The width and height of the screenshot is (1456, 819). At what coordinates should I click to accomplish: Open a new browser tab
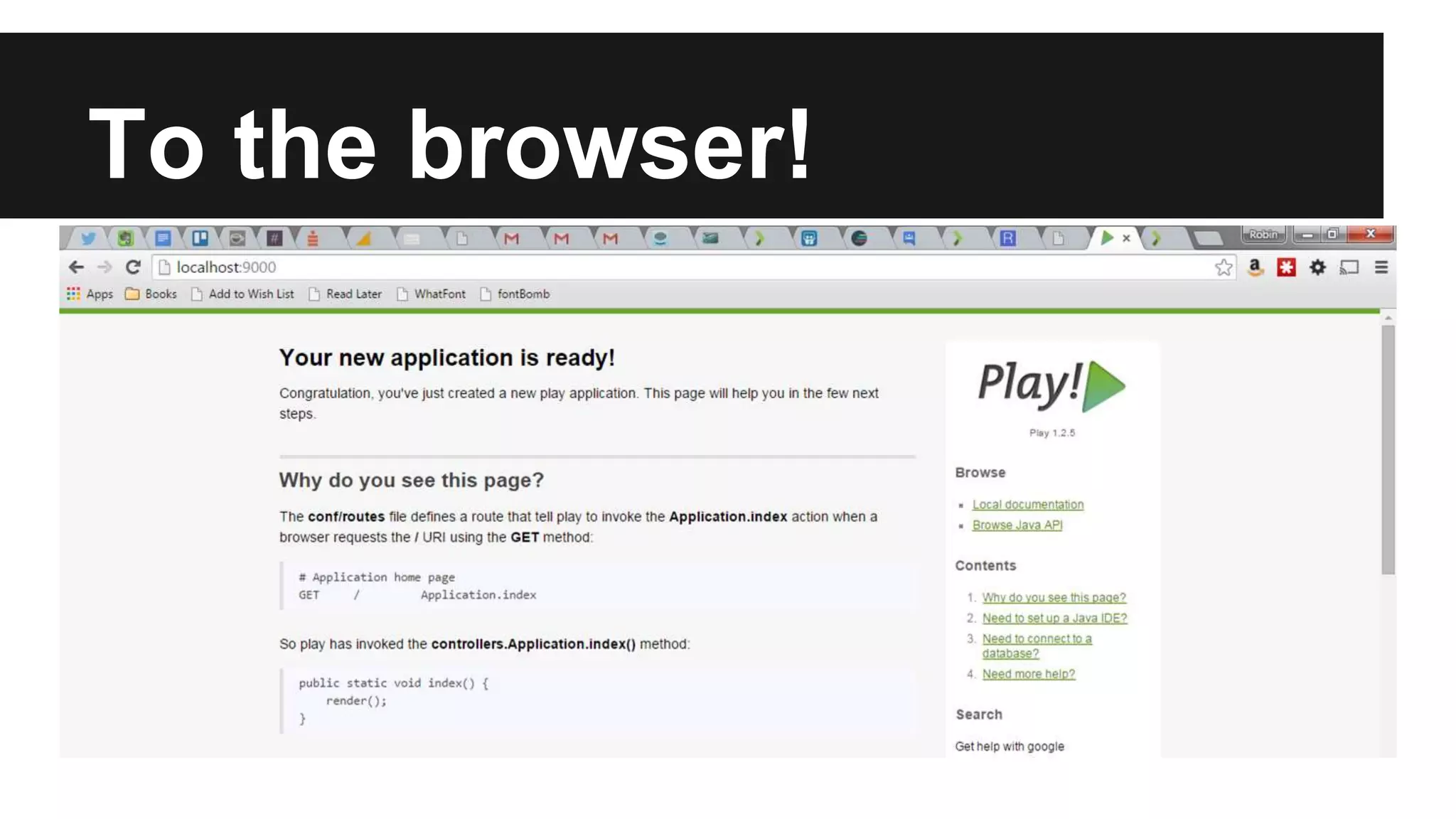[1207, 238]
